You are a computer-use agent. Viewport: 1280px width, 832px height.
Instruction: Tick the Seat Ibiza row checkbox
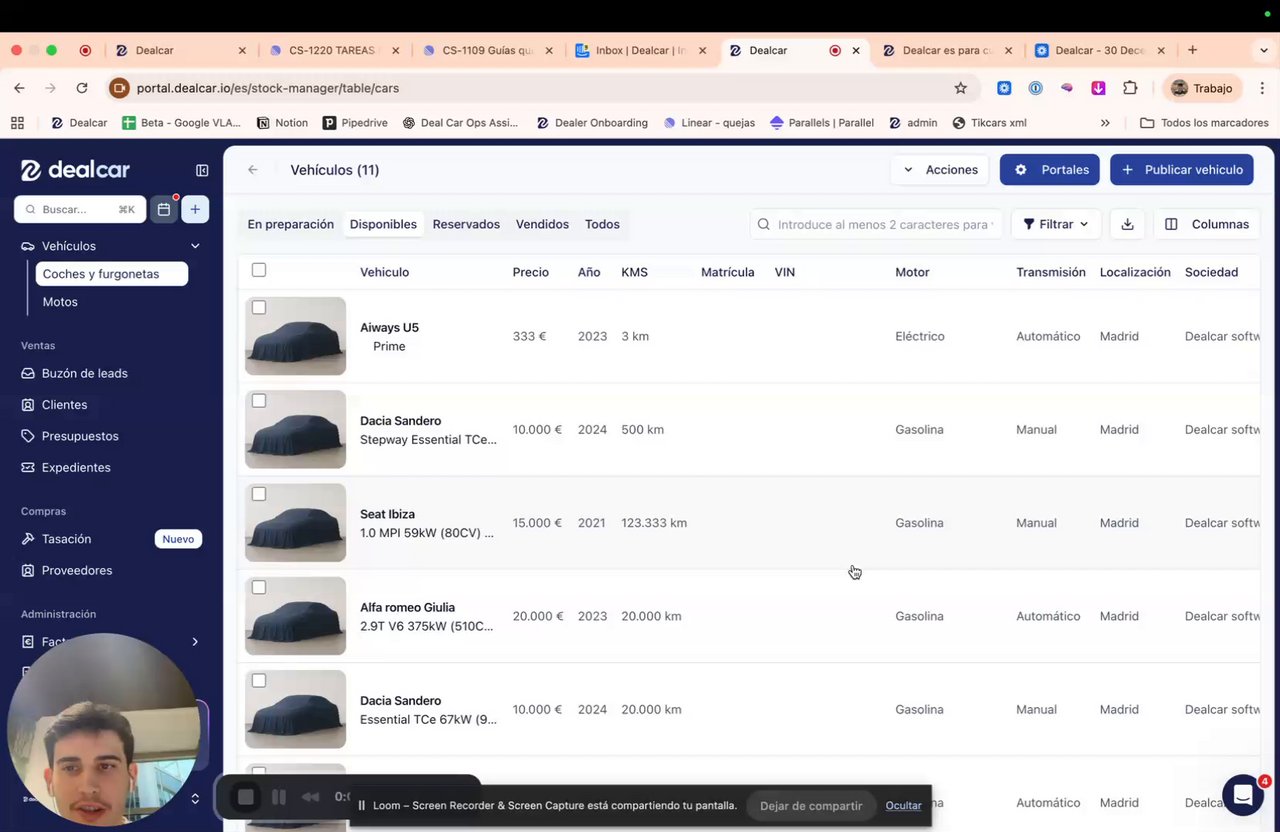[x=259, y=494]
